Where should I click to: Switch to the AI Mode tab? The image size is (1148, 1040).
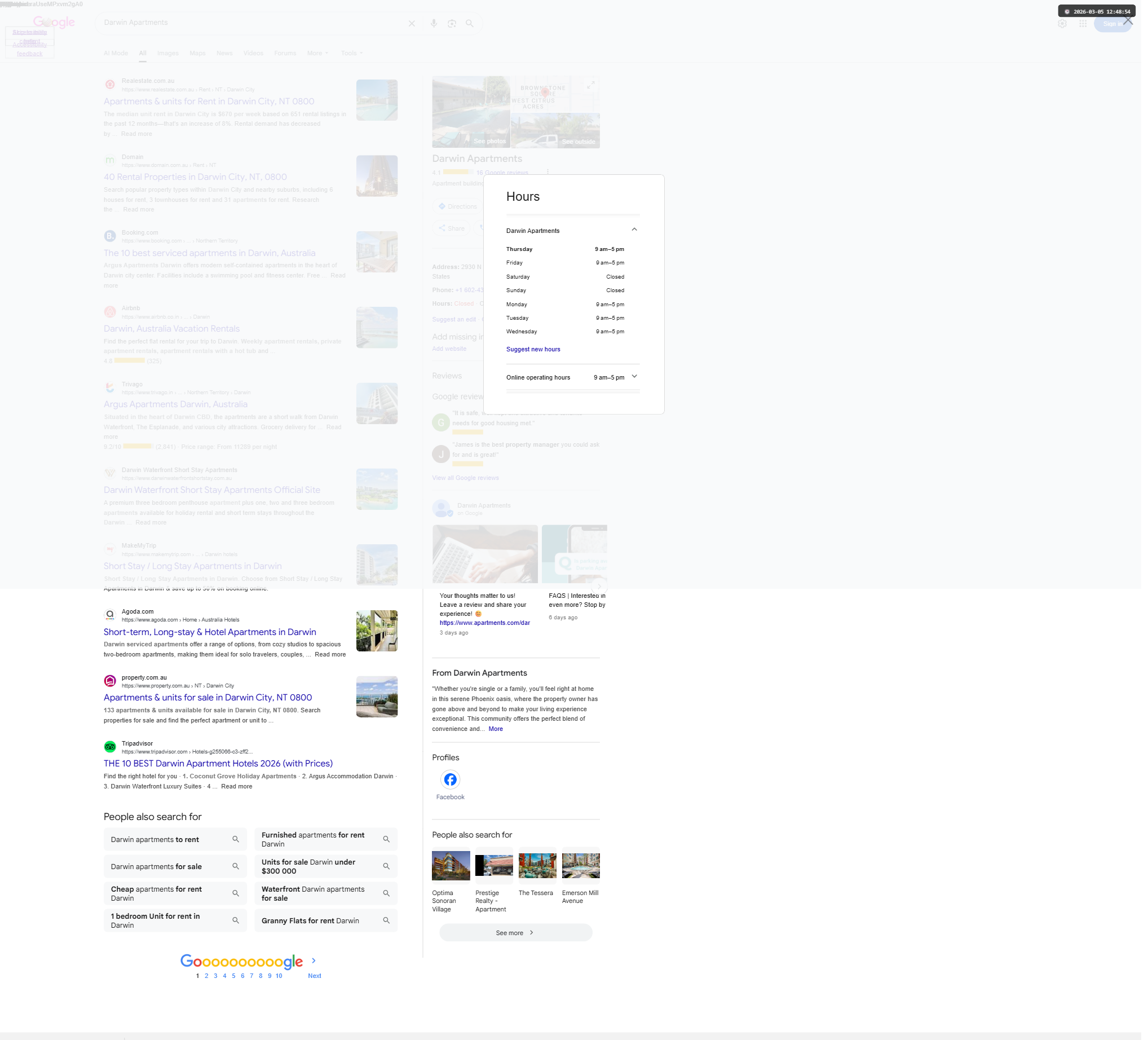click(x=116, y=53)
